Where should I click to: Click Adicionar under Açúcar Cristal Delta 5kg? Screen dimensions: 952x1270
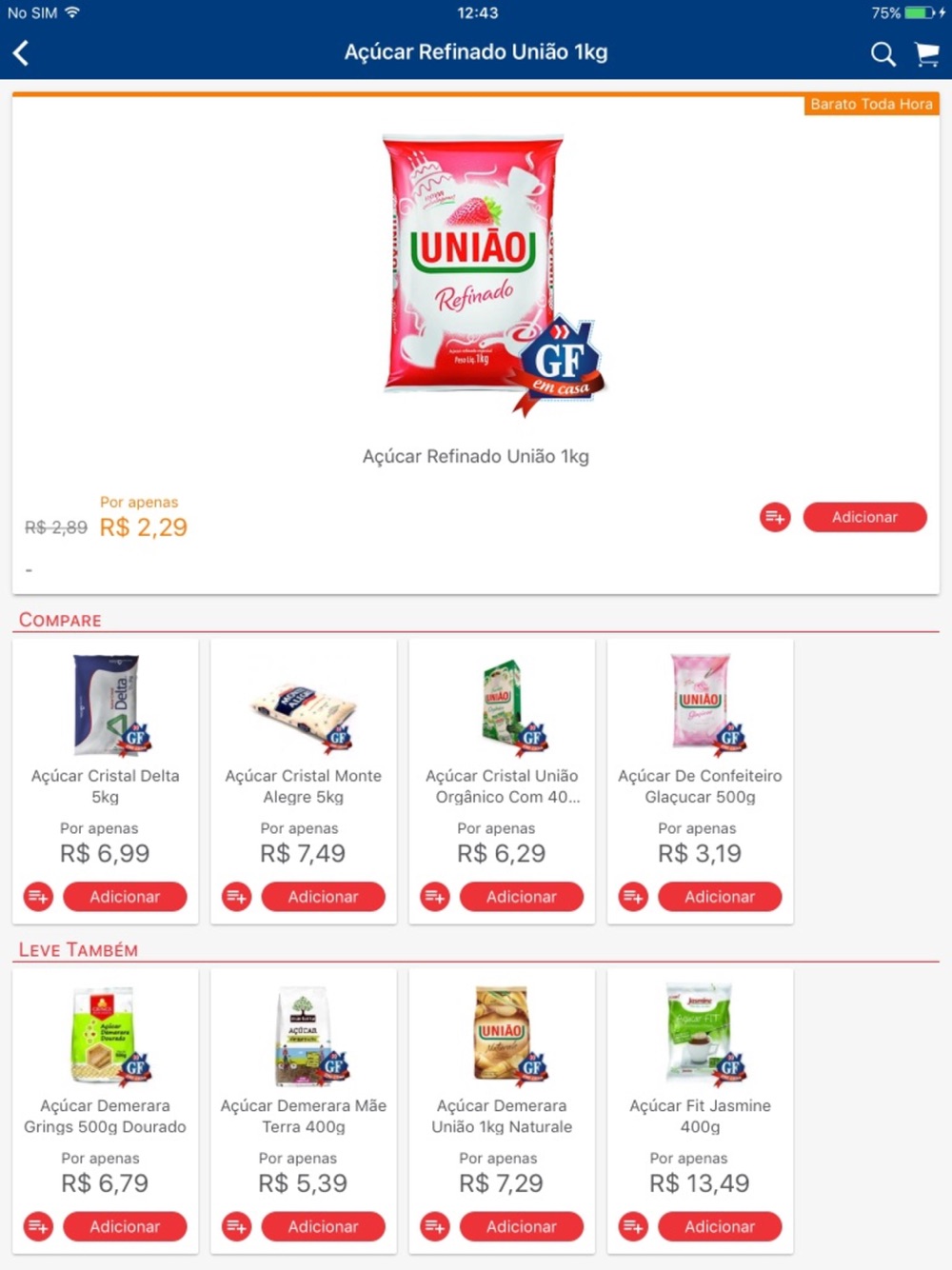[x=125, y=897]
